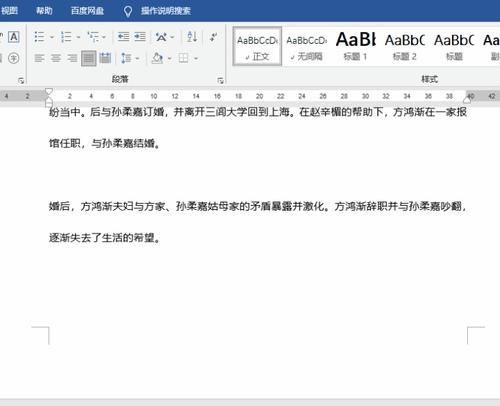500x406 pixels.
Task: Apply the 标题 2 style
Action: coord(404,47)
